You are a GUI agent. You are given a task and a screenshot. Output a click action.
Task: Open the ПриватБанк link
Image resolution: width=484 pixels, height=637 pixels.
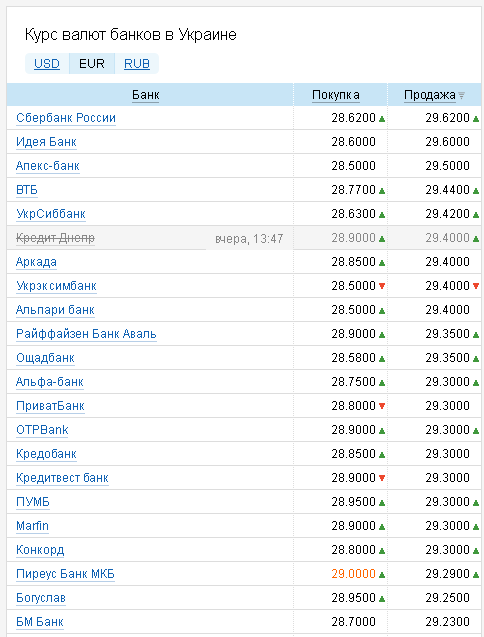pos(50,406)
